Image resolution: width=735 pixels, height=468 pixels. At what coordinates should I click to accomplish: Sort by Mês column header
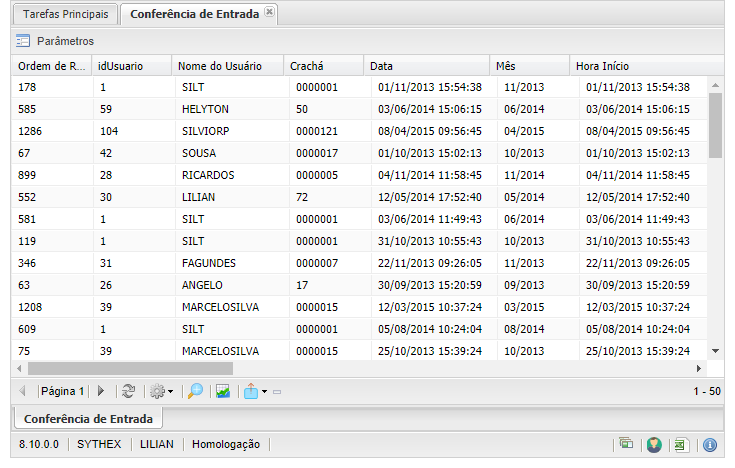(x=530, y=66)
